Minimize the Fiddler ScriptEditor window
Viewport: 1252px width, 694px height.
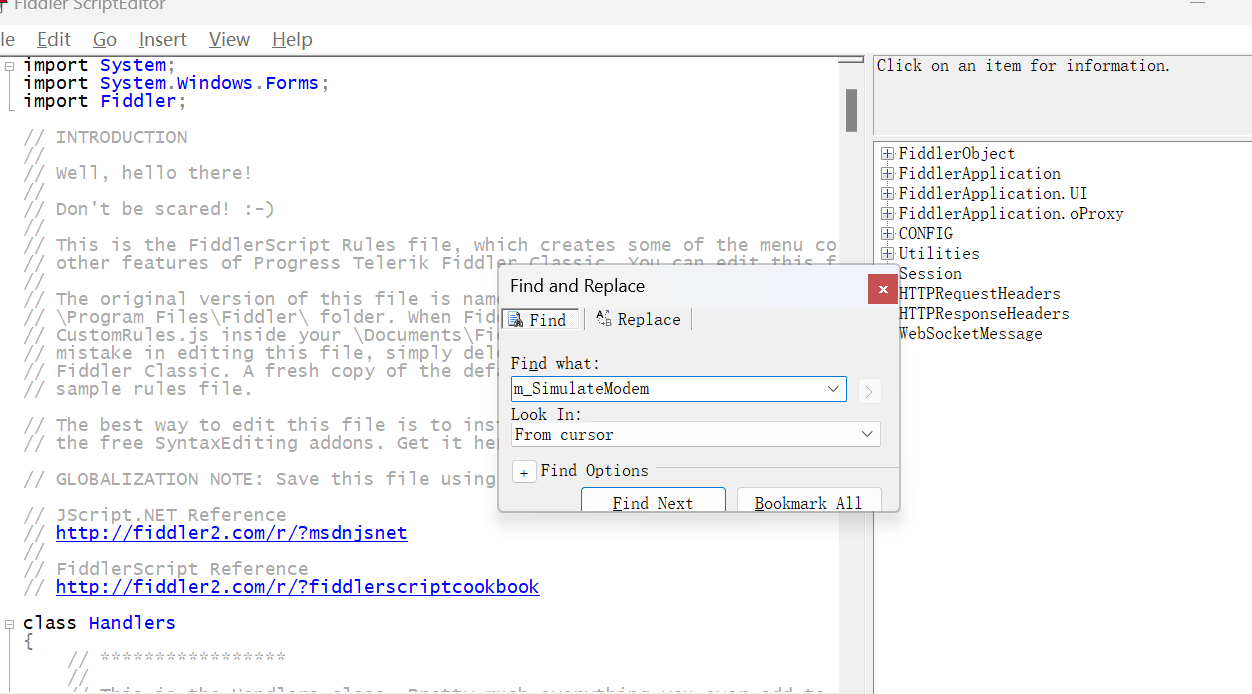click(x=1196, y=5)
